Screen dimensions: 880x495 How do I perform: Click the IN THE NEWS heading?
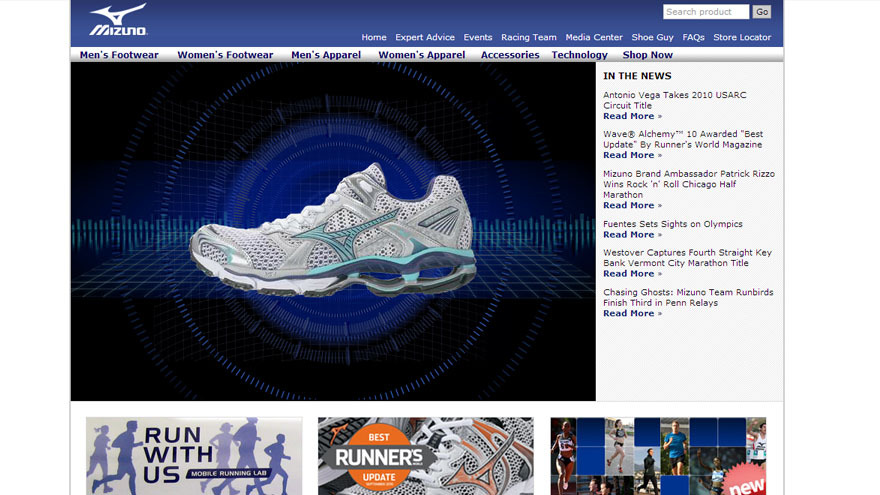tap(637, 76)
